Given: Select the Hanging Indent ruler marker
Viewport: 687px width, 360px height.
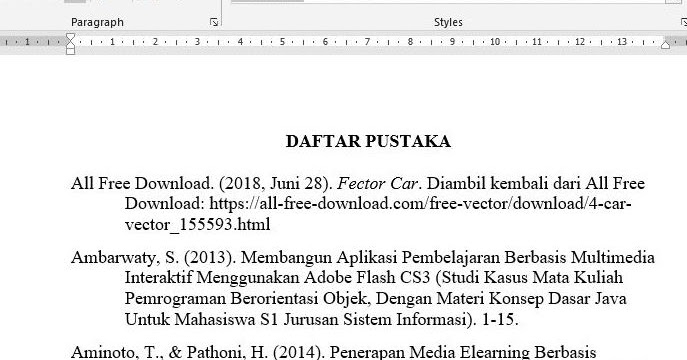Looking at the screenshot, I should click(x=70, y=44).
